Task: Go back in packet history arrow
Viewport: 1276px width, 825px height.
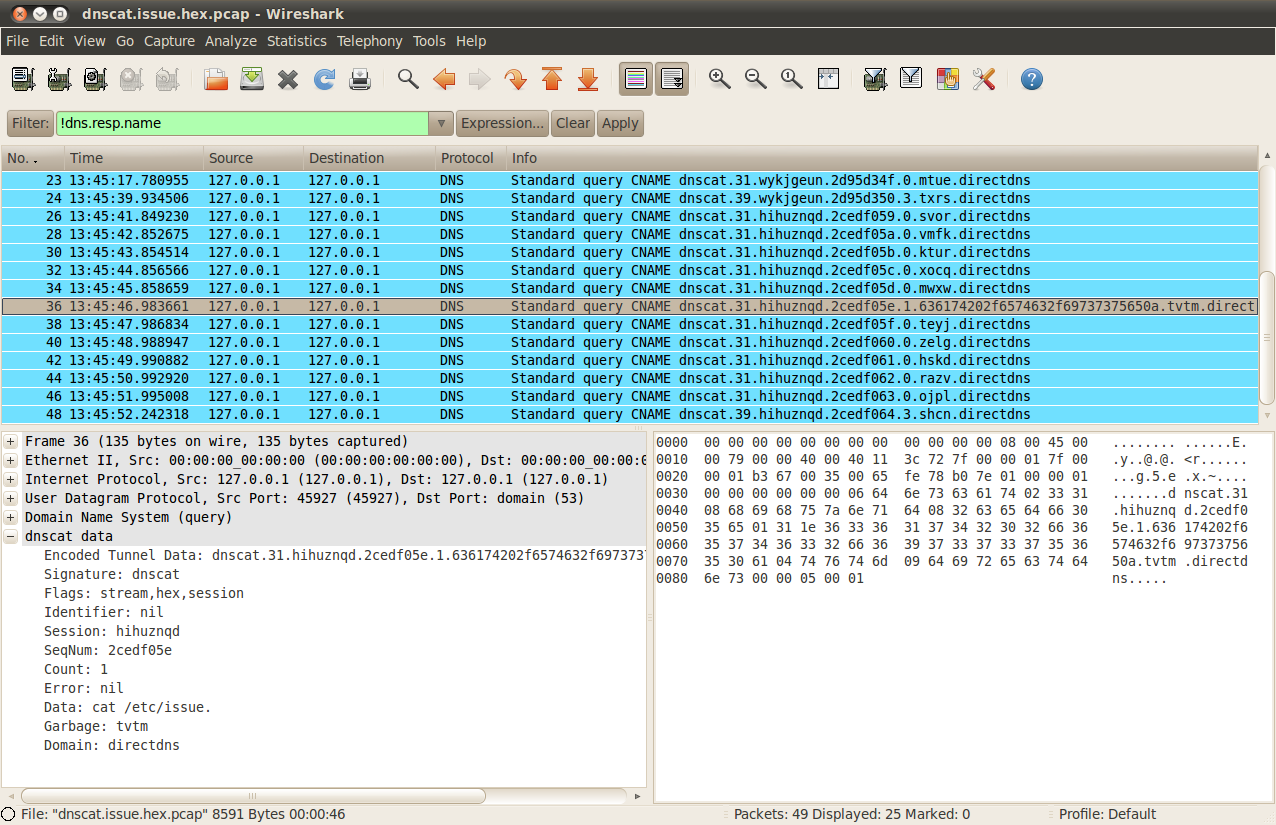Action: click(444, 79)
